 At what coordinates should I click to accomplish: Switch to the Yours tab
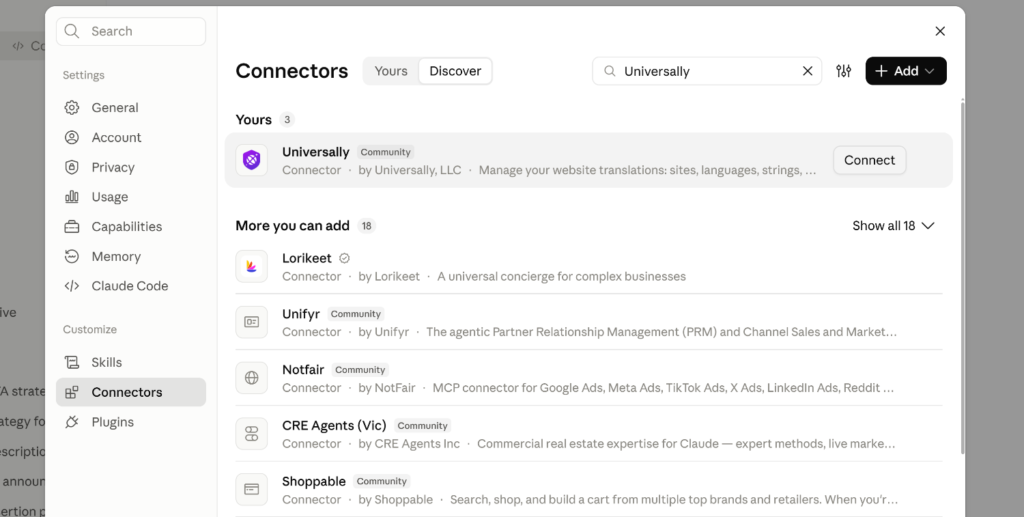[x=391, y=71]
